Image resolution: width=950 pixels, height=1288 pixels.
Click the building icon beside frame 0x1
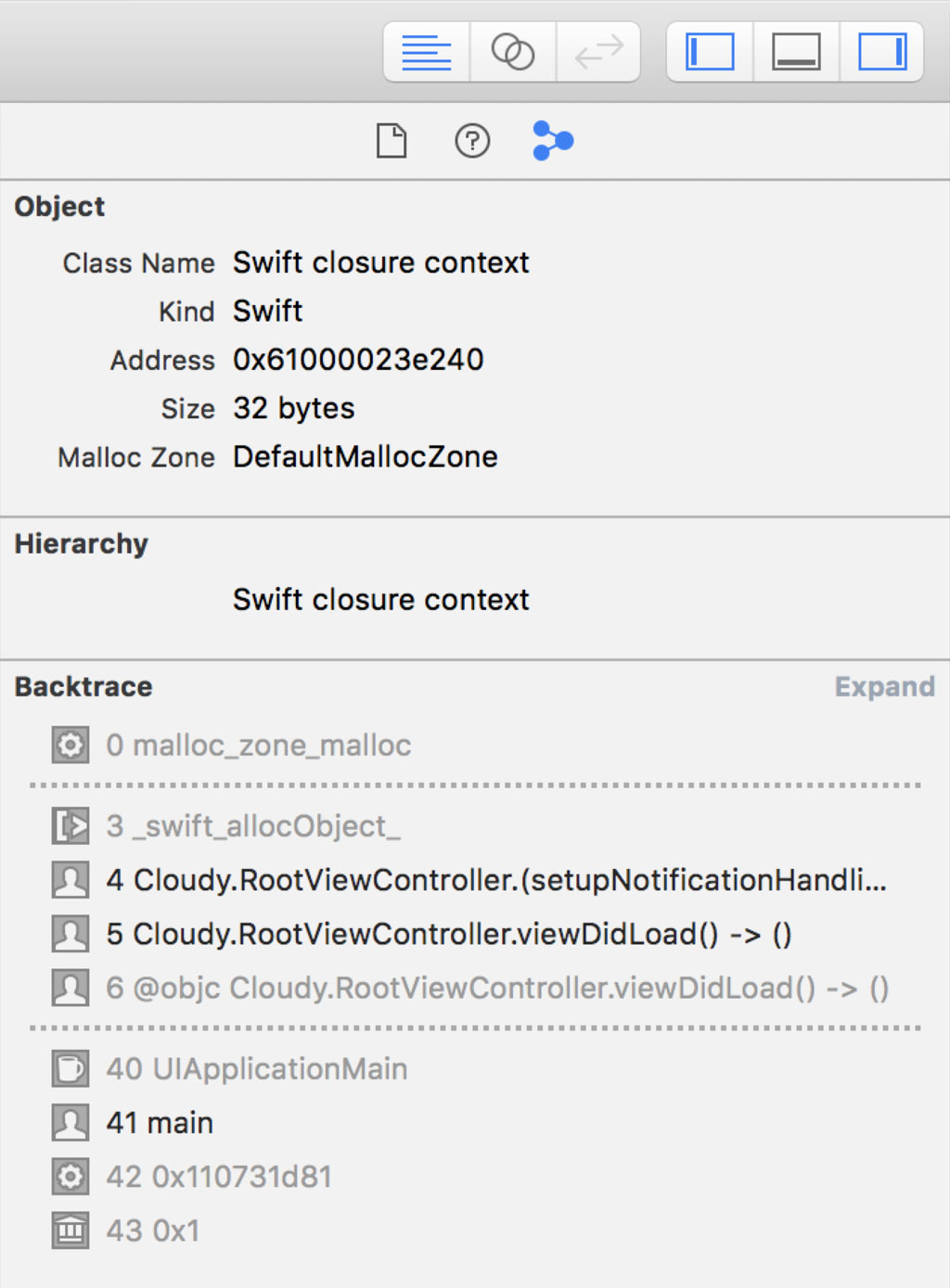point(71,1231)
